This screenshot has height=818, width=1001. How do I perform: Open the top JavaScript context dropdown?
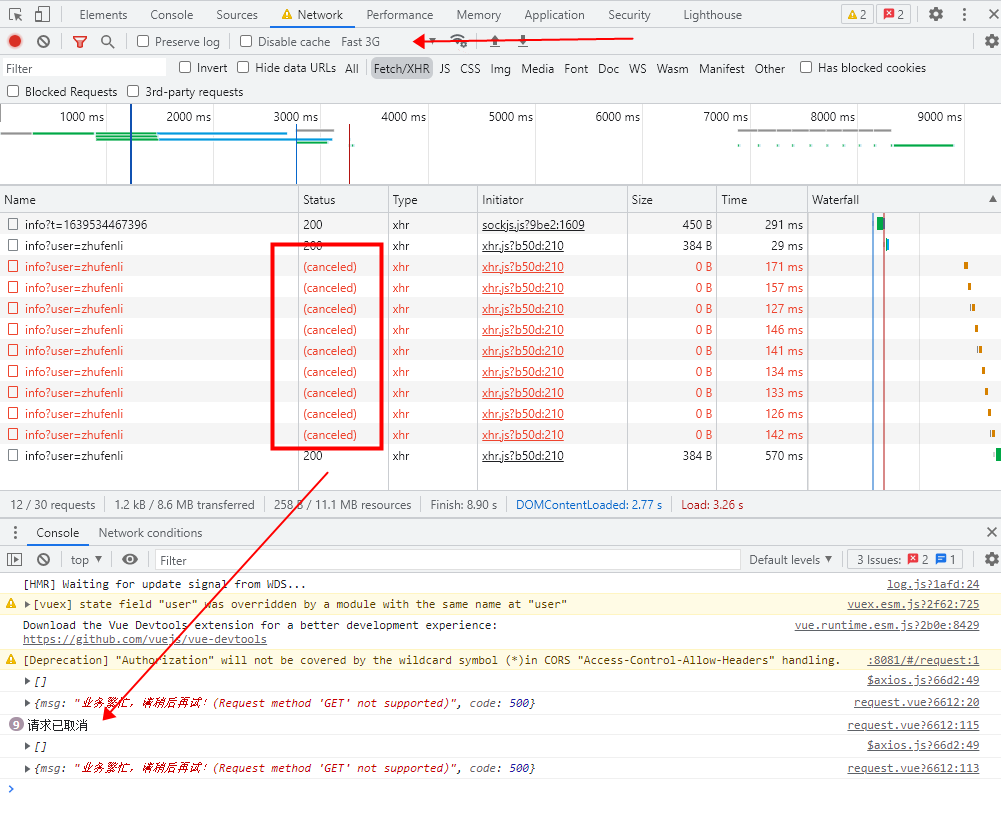pyautogui.click(x=88, y=560)
